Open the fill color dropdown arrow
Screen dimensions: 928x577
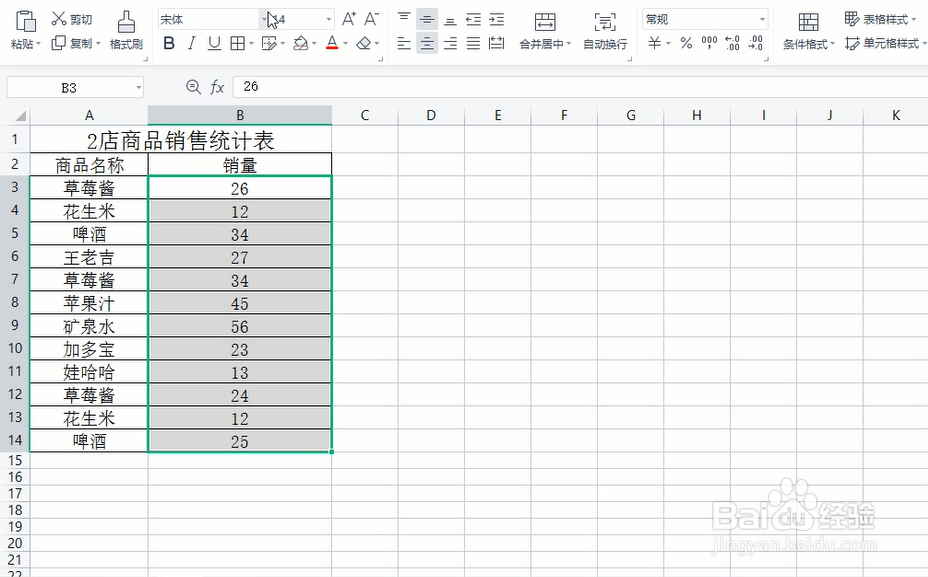tap(314, 44)
